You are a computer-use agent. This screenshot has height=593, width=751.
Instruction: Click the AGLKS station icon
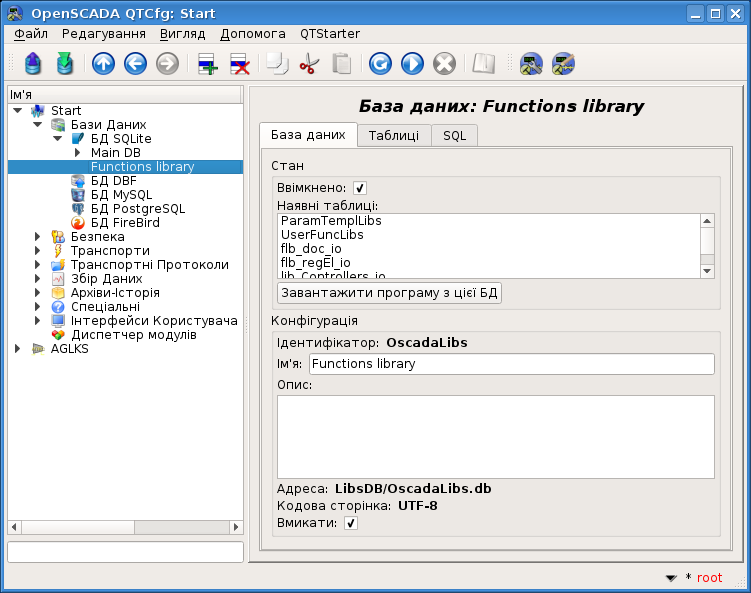click(37, 349)
